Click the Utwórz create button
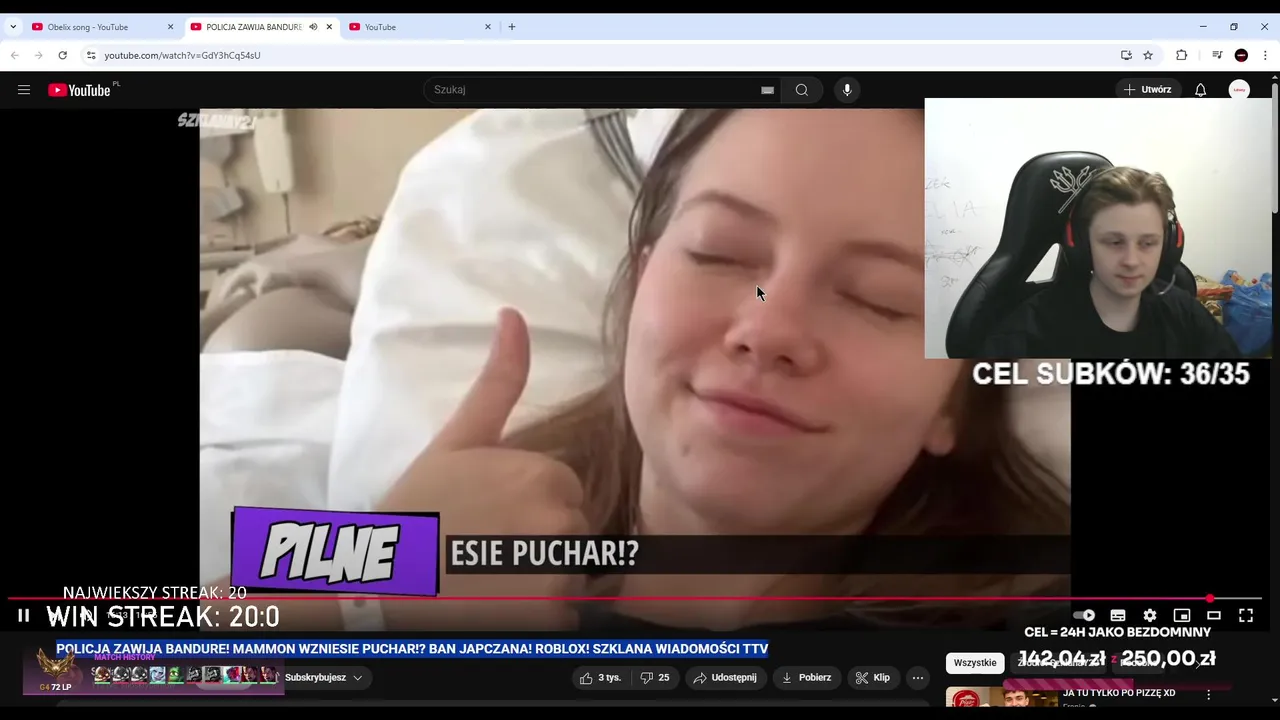Image resolution: width=1280 pixels, height=720 pixels. (1147, 90)
